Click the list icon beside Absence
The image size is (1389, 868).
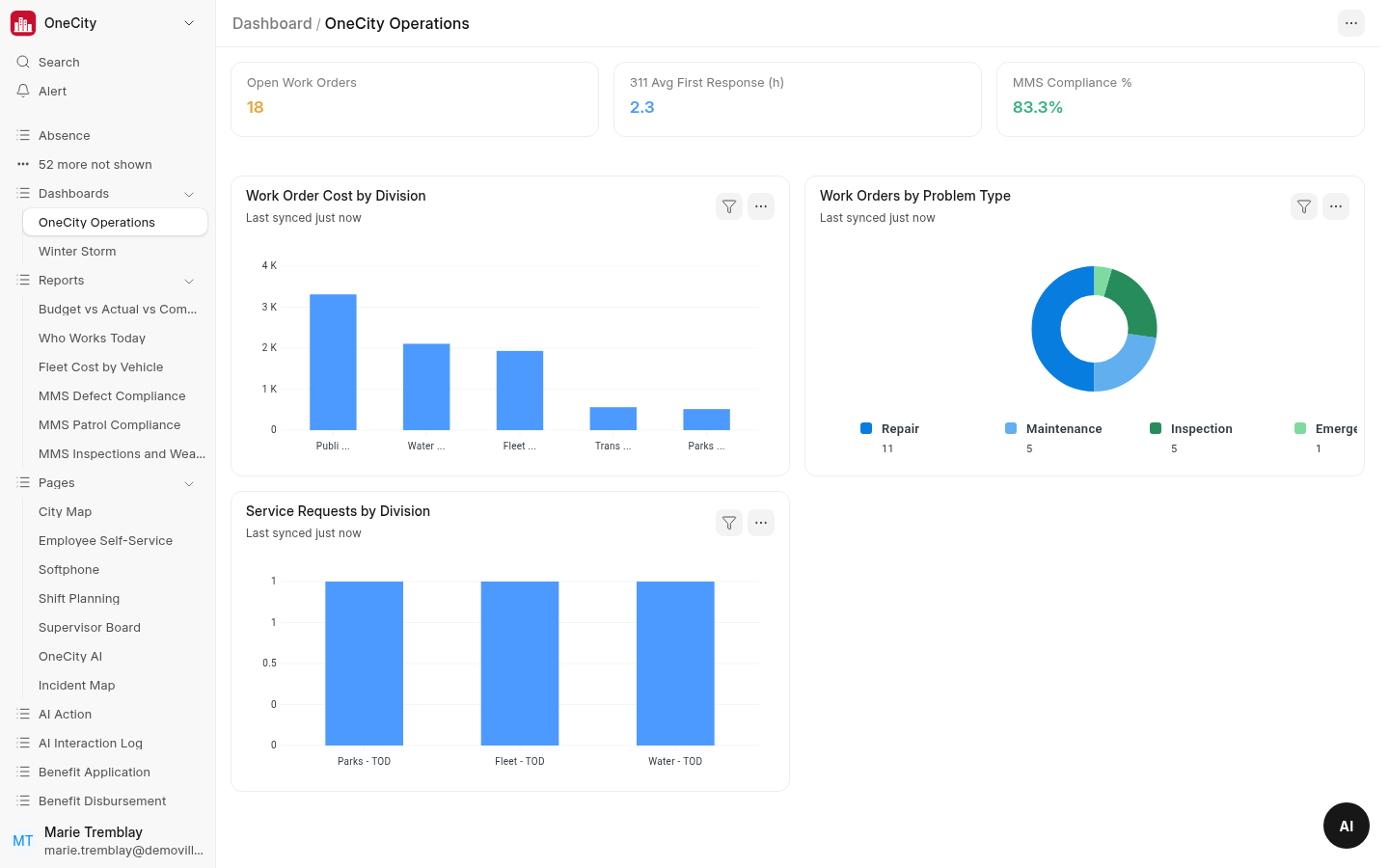point(23,135)
